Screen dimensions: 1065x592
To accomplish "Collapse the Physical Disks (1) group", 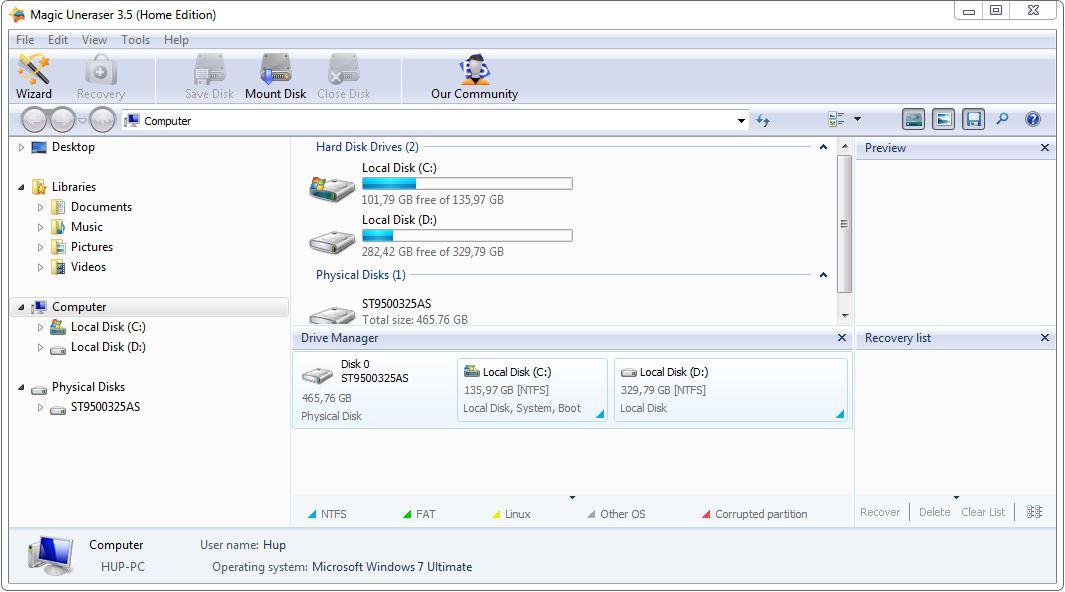I will [823, 275].
